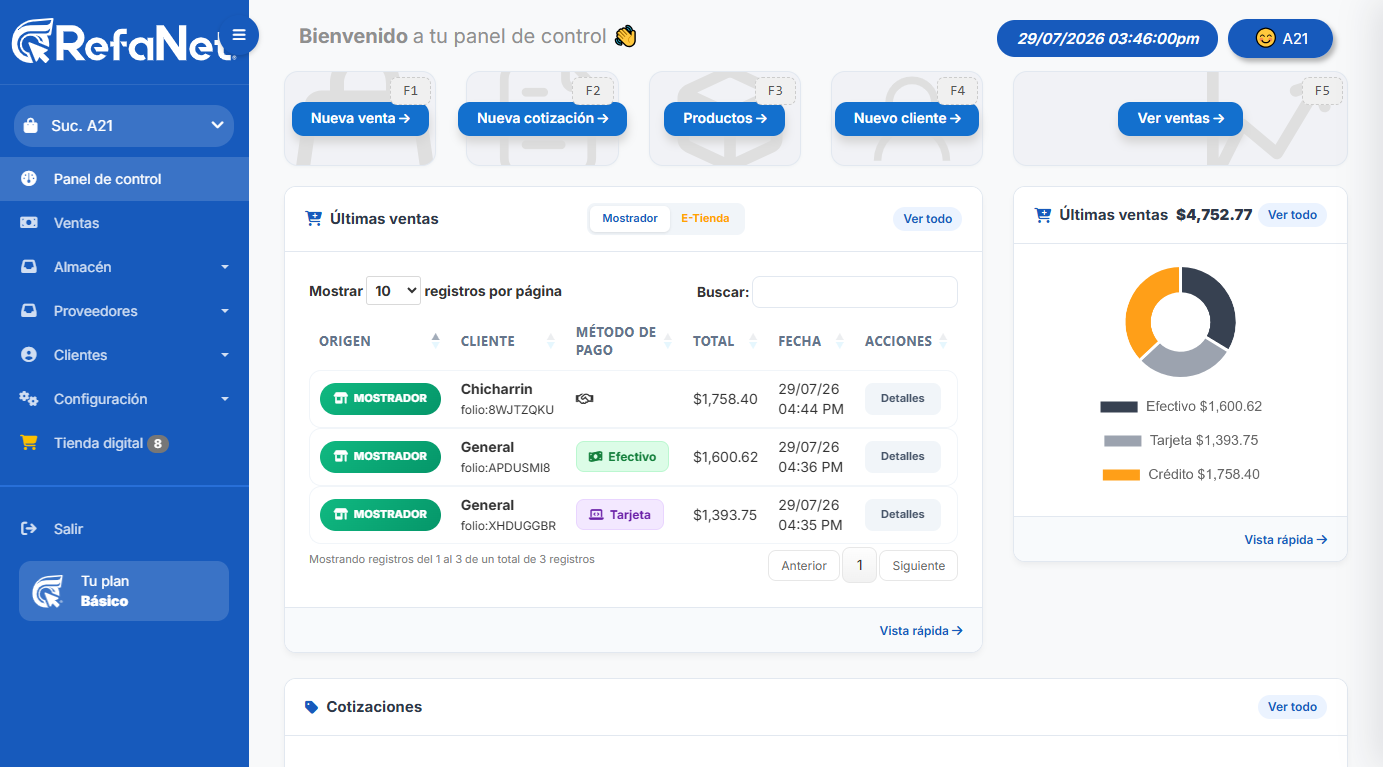The height and width of the screenshot is (767, 1383).
Task: Sort table by MÉTODO DE PAGO column
Action: pyautogui.click(x=625, y=341)
